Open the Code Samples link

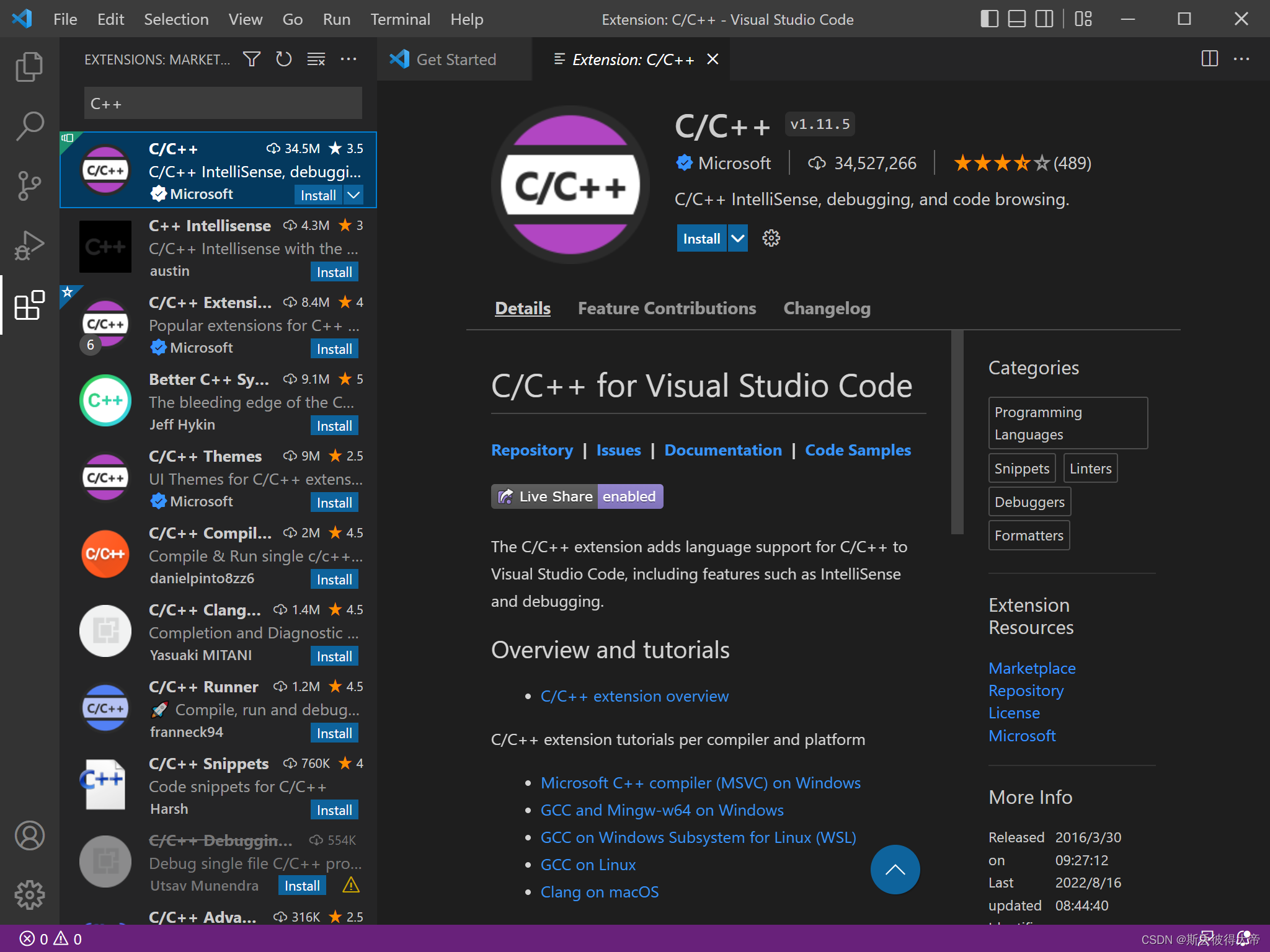click(858, 450)
